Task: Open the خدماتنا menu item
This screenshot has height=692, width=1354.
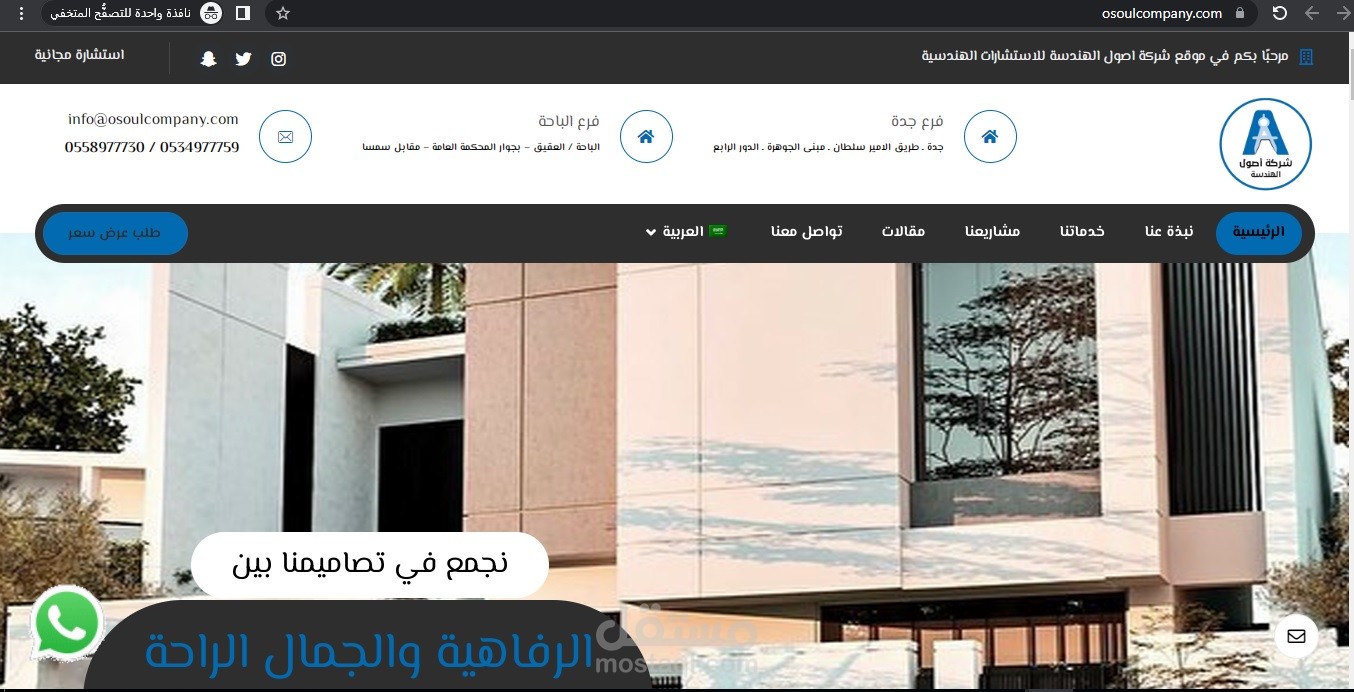Action: tap(1081, 231)
